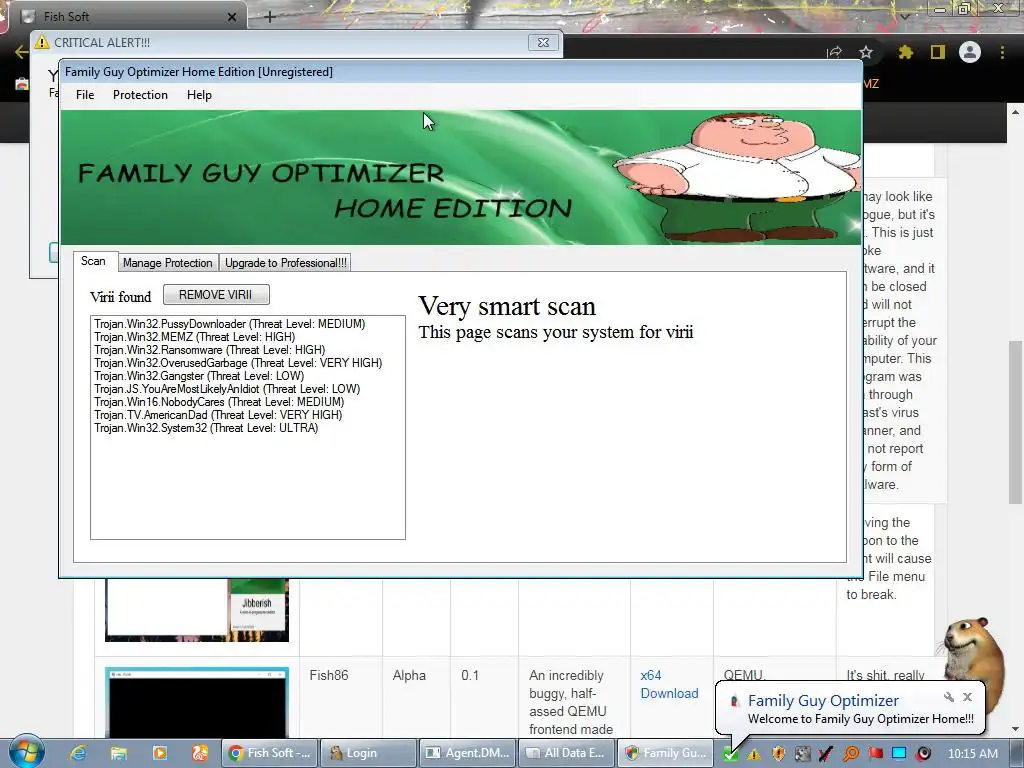Open the UC Browser taskbar icon
This screenshot has height=768, width=1024.
pos(200,753)
